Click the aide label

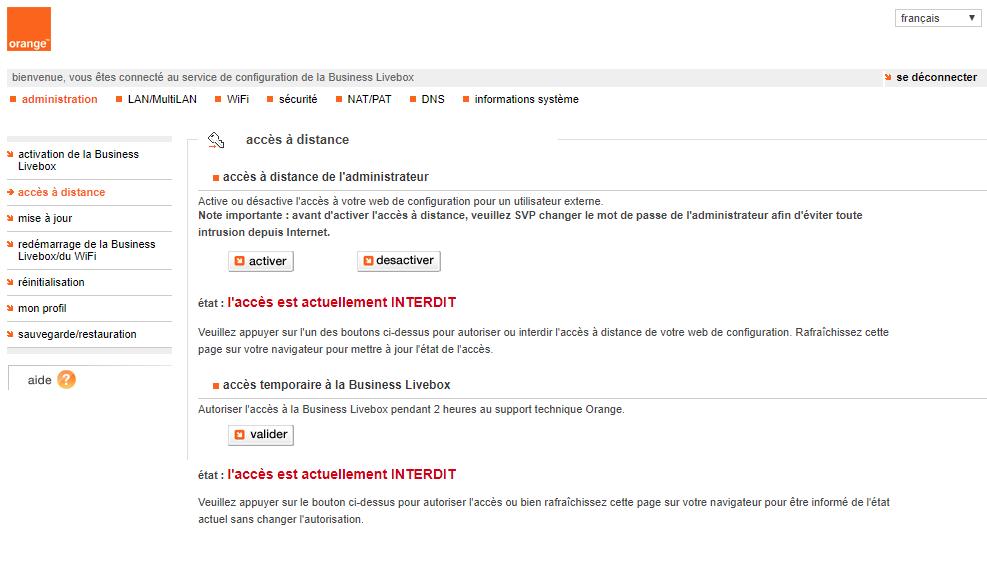[39, 380]
